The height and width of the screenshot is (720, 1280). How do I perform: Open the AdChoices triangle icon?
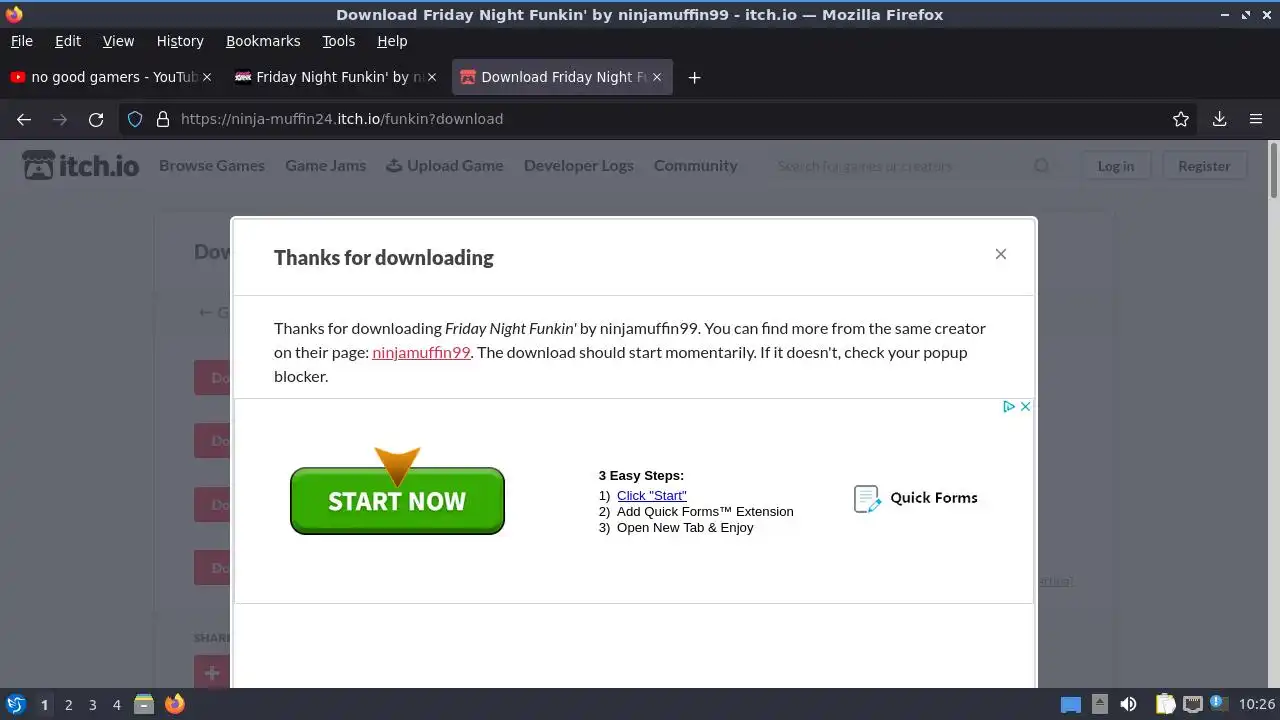[1009, 406]
